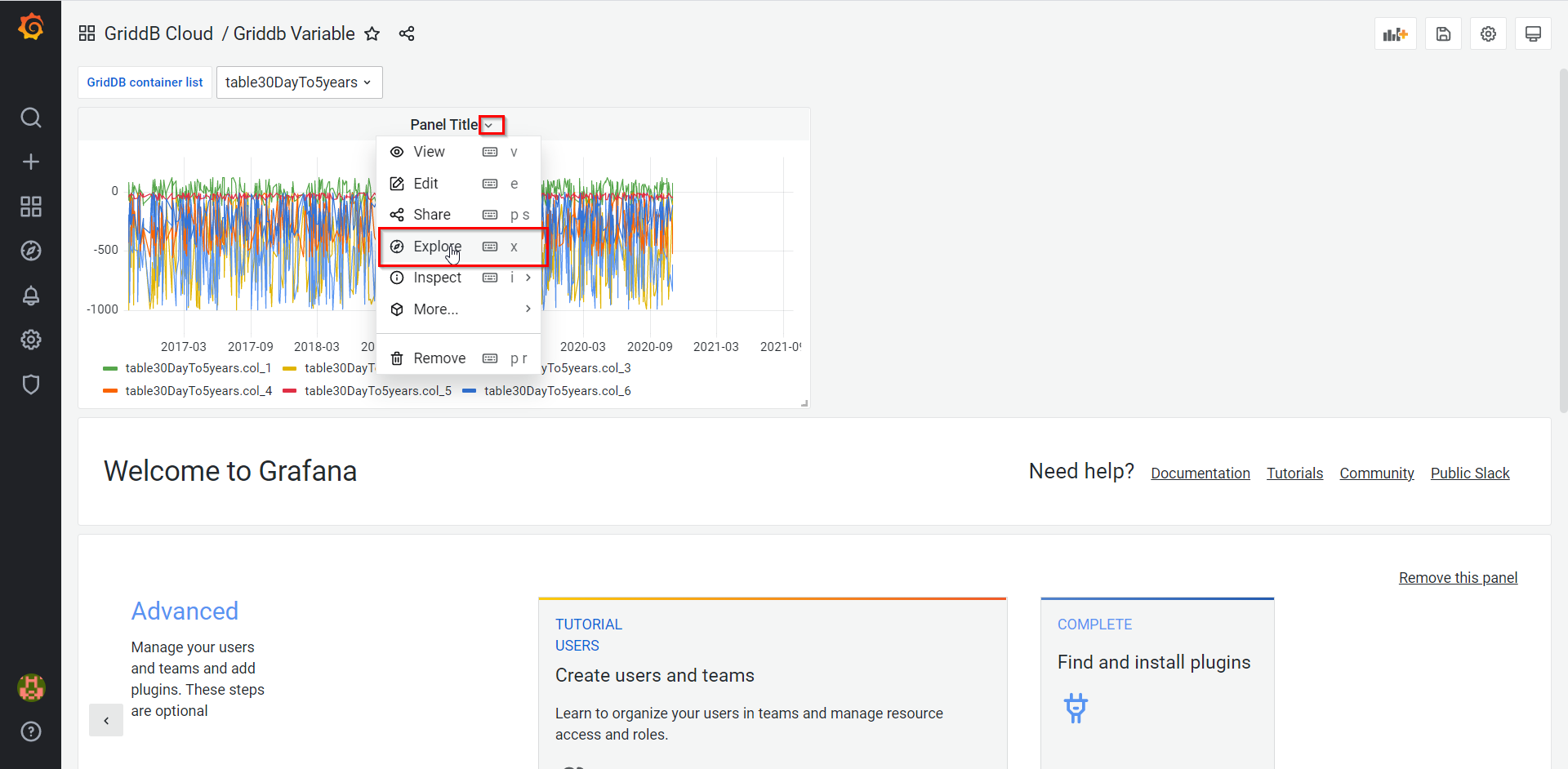Click the Create plus icon in sidebar
The width and height of the screenshot is (1568, 769).
point(31,162)
